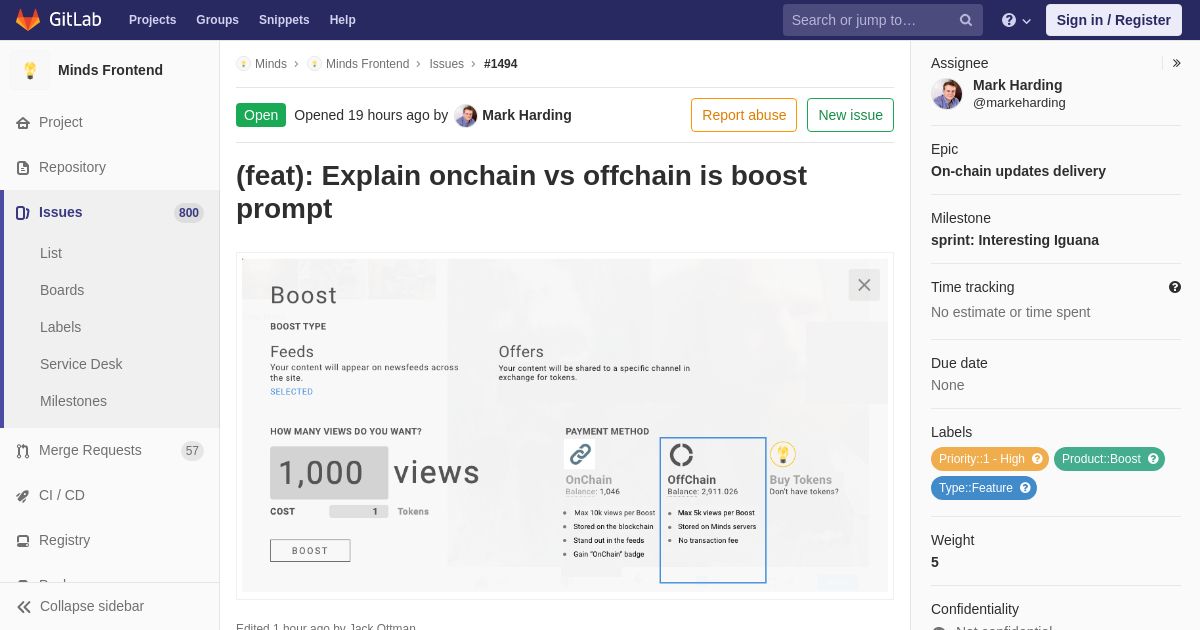Click the Minds Frontend breadcrumb link
1200x630 pixels.
pyautogui.click(x=367, y=64)
